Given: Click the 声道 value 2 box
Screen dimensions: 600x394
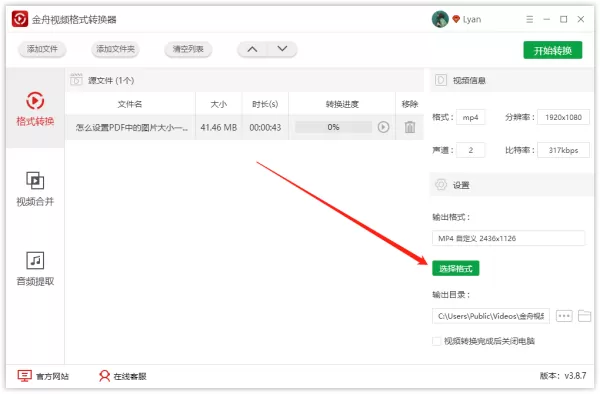Looking at the screenshot, I should point(470,150).
